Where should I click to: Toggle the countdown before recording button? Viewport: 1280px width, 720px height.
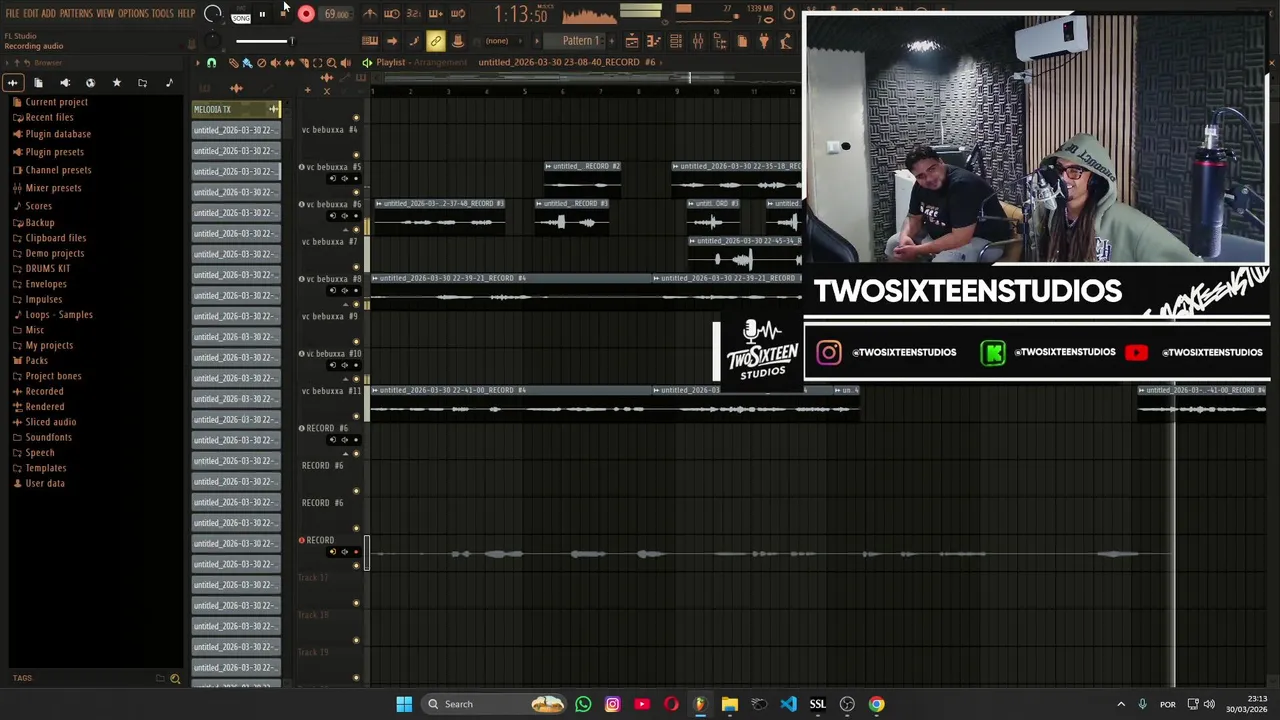[414, 14]
